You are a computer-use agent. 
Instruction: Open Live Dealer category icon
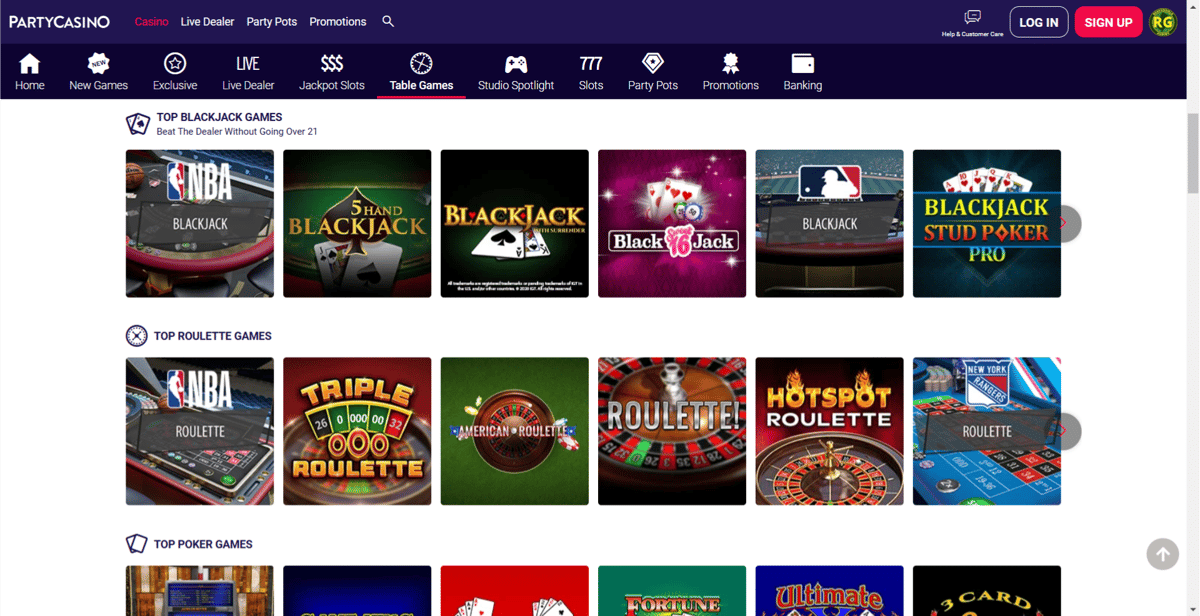[248, 64]
